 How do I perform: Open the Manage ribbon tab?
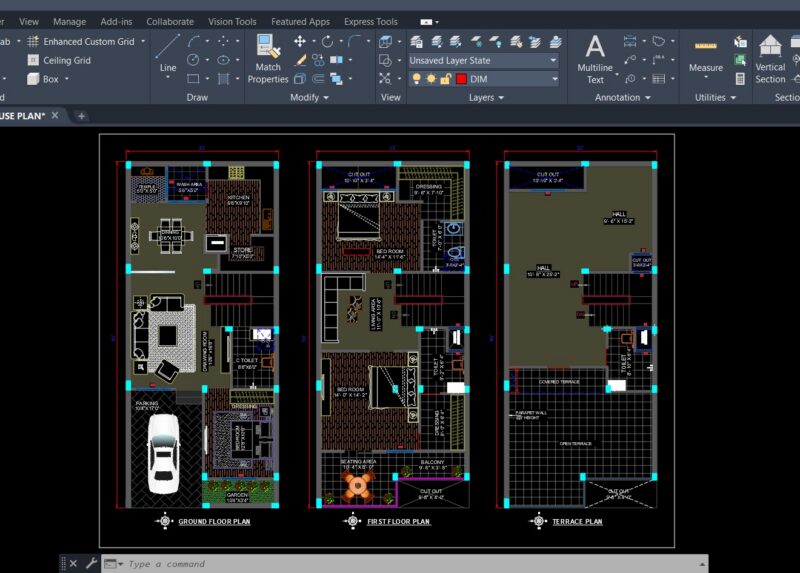(x=69, y=22)
